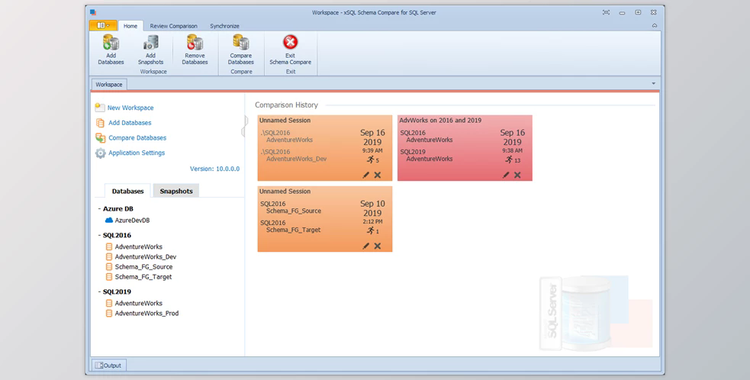Open the orange application menu button
Image resolution: width=750 pixels, height=380 pixels.
pos(103,25)
